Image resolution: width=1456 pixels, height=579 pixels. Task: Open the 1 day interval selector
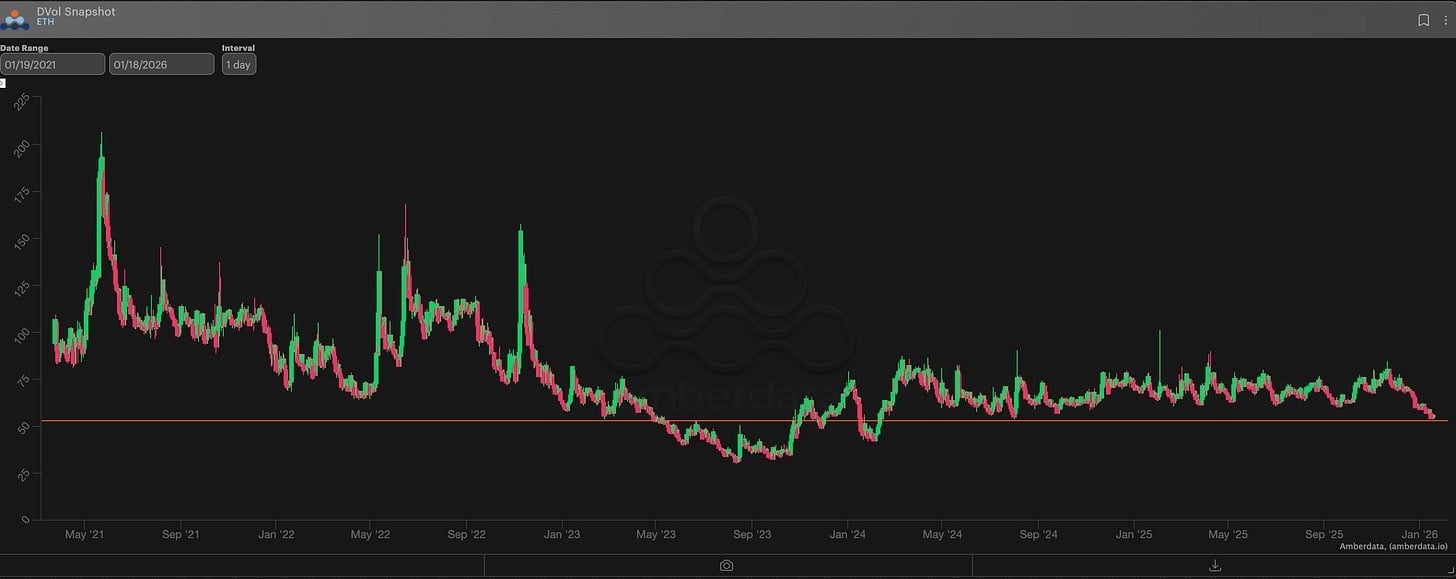coord(238,64)
